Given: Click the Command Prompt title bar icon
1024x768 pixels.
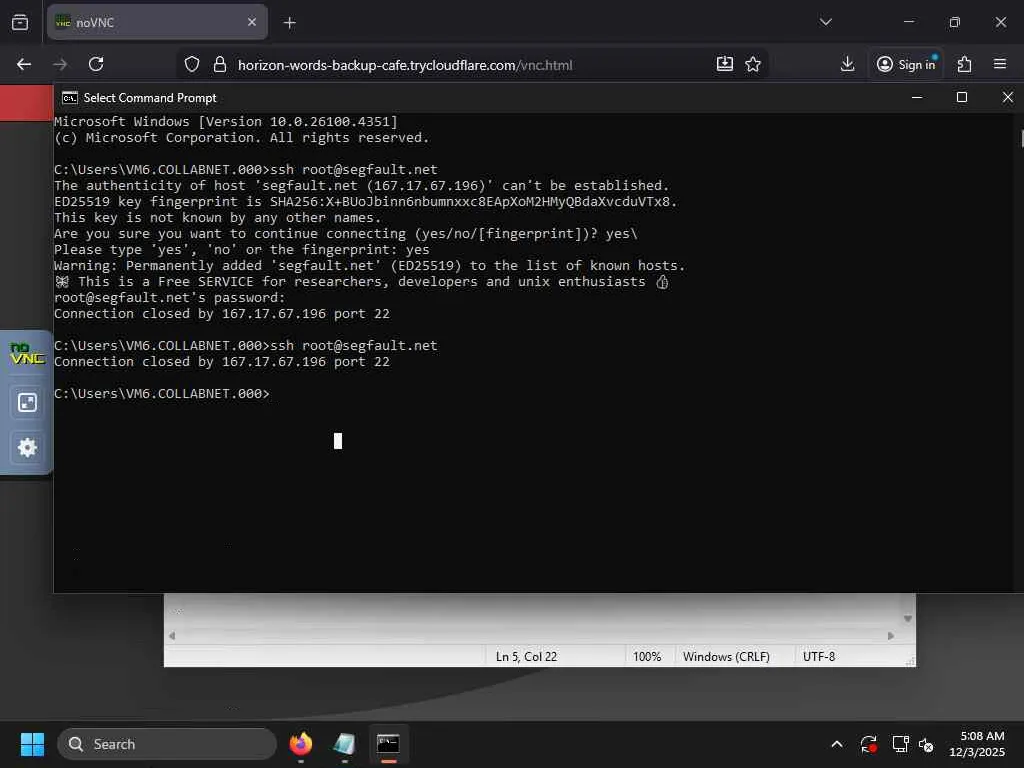Looking at the screenshot, I should pyautogui.click(x=69, y=98).
